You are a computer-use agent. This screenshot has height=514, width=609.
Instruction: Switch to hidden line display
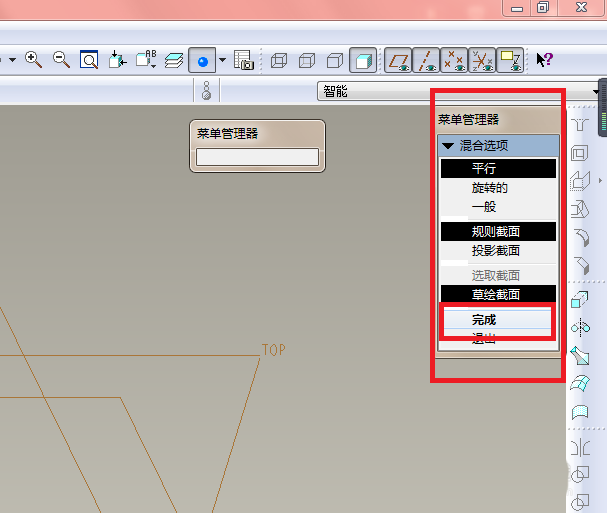[x=307, y=61]
